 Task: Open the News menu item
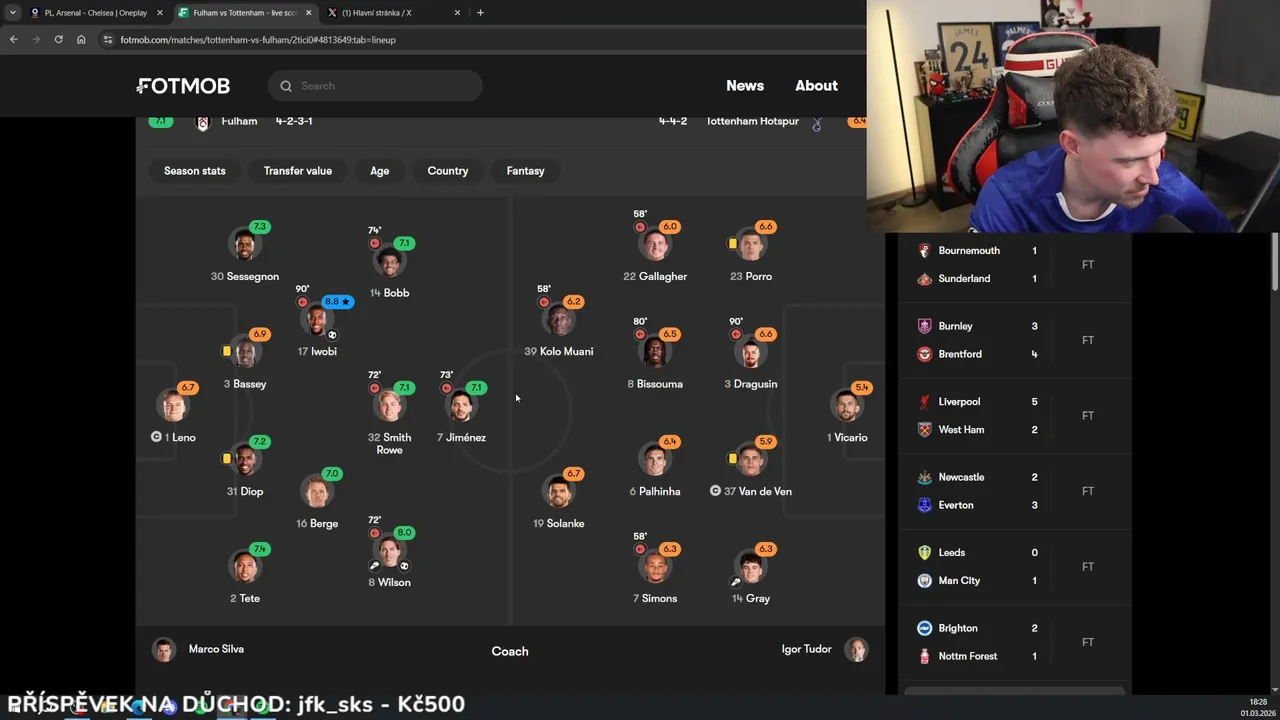click(x=745, y=86)
